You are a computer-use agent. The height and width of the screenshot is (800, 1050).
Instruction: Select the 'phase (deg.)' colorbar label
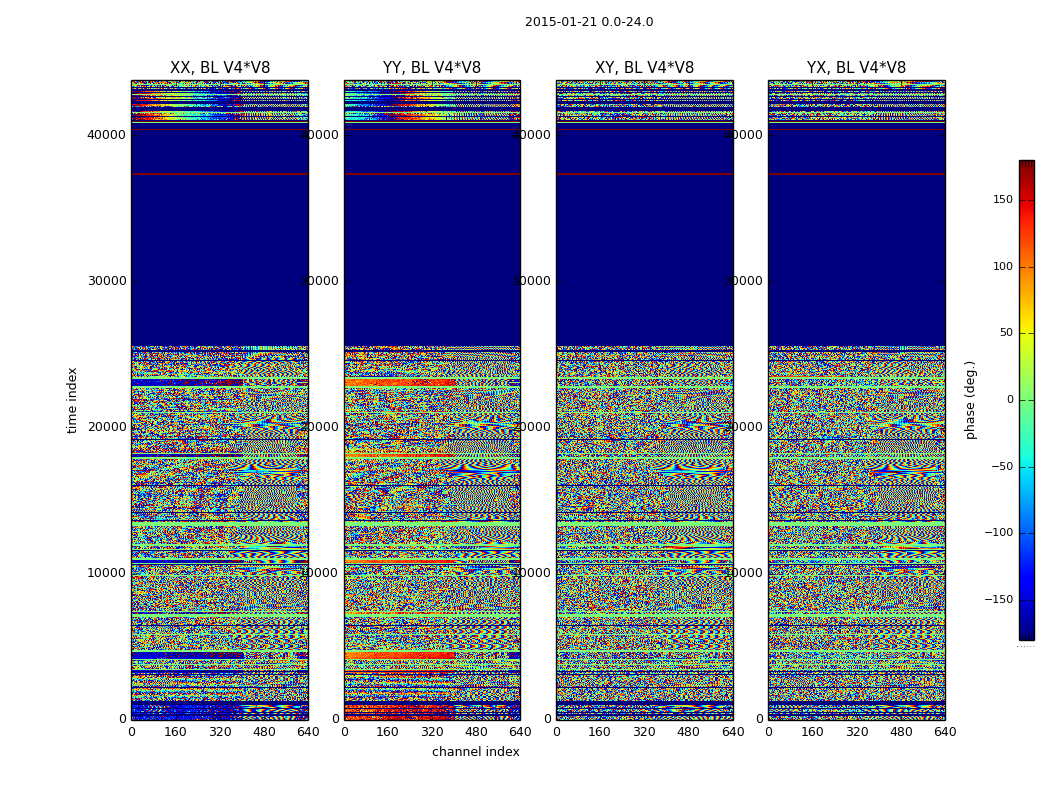tap(970, 400)
